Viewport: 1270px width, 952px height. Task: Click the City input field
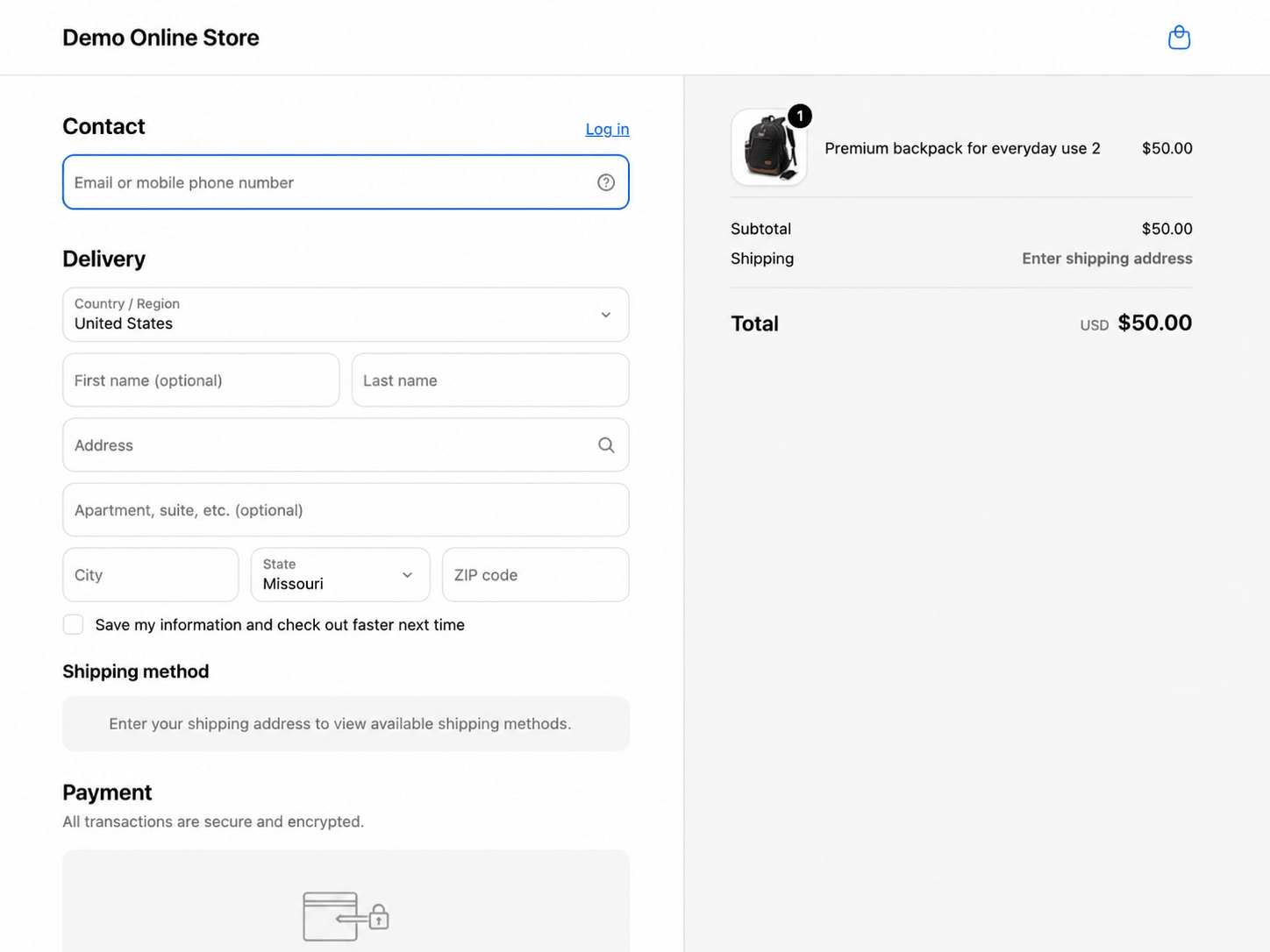pyautogui.click(x=151, y=575)
